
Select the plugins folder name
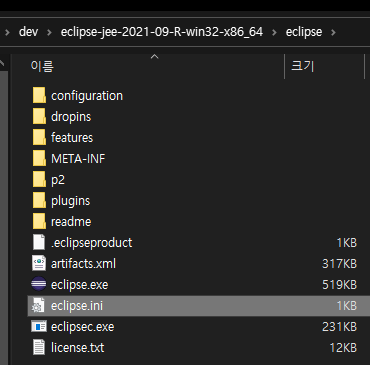click(70, 201)
